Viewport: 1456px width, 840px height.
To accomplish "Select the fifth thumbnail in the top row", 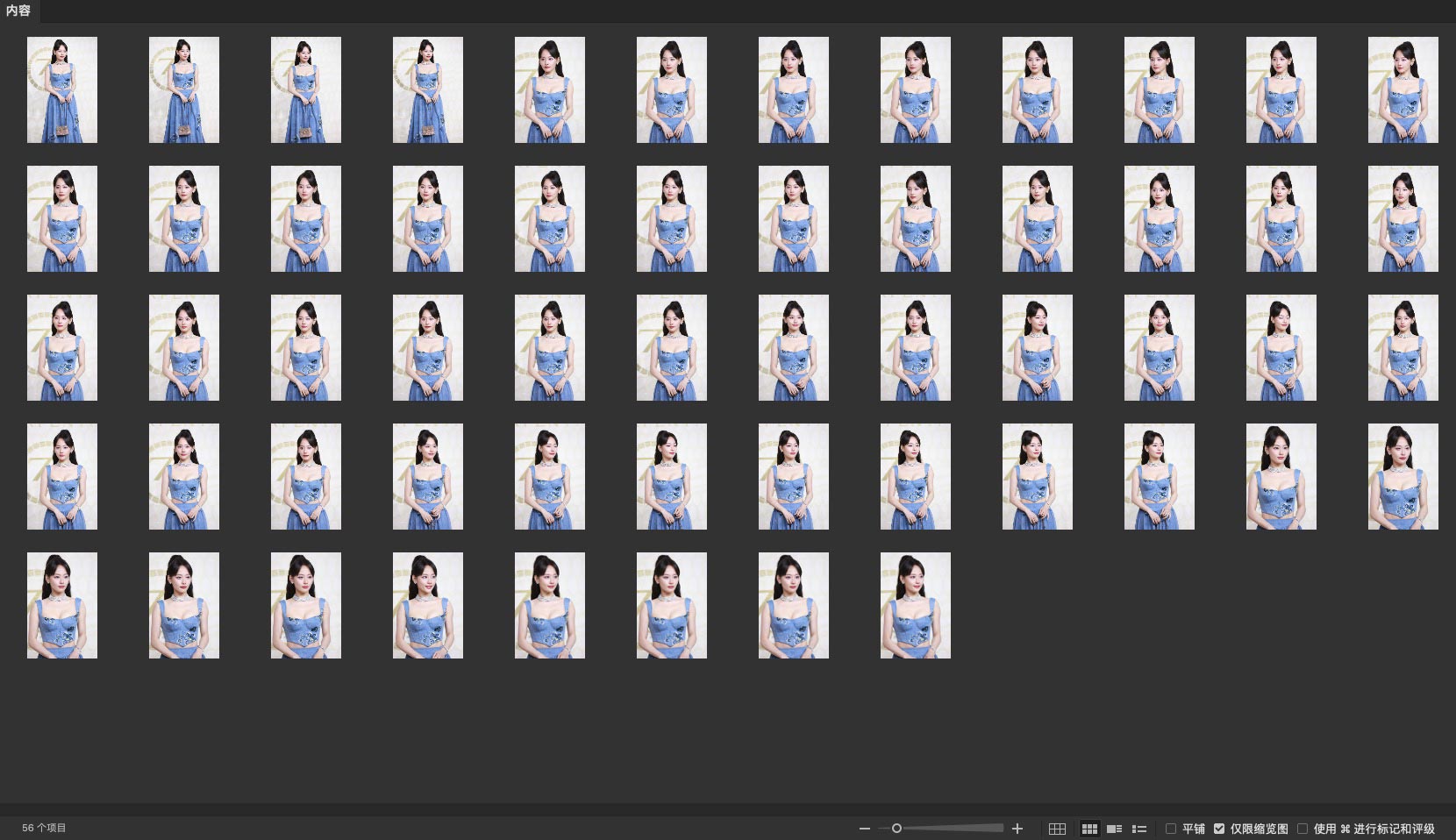I will click(550, 89).
